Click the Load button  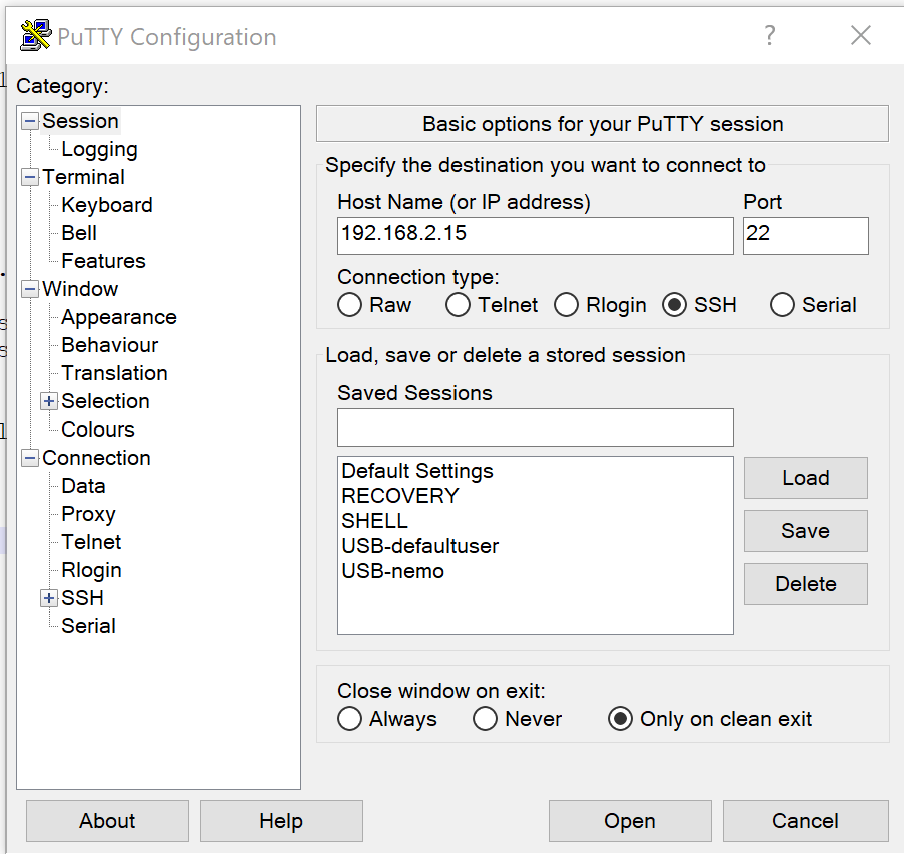[x=805, y=478]
